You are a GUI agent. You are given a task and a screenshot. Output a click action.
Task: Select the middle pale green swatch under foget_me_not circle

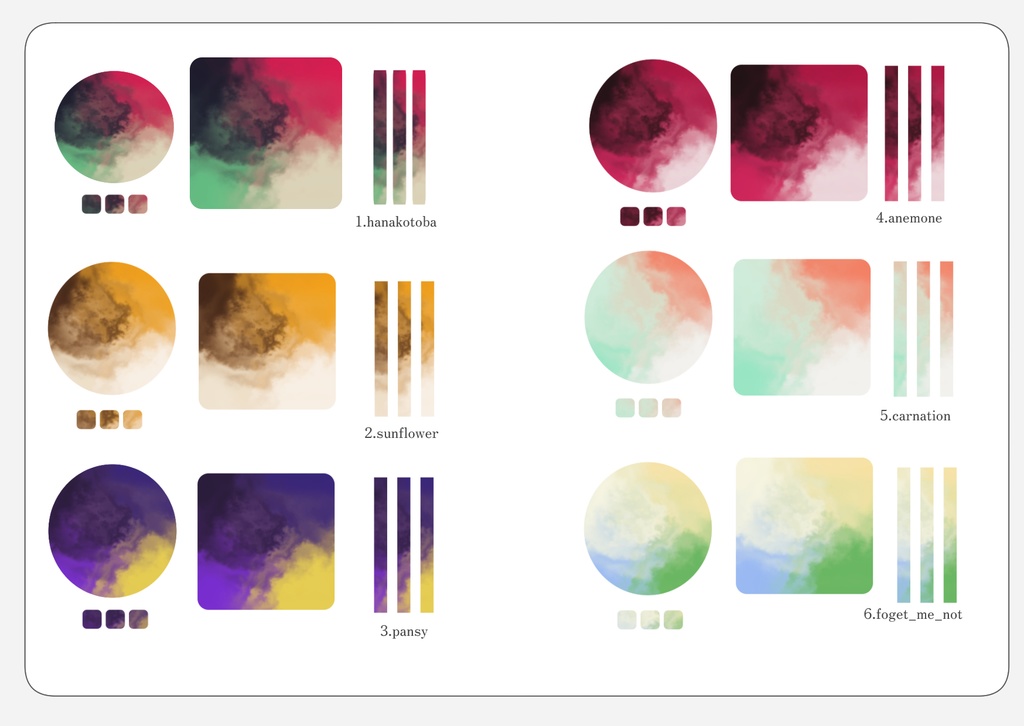[650, 620]
